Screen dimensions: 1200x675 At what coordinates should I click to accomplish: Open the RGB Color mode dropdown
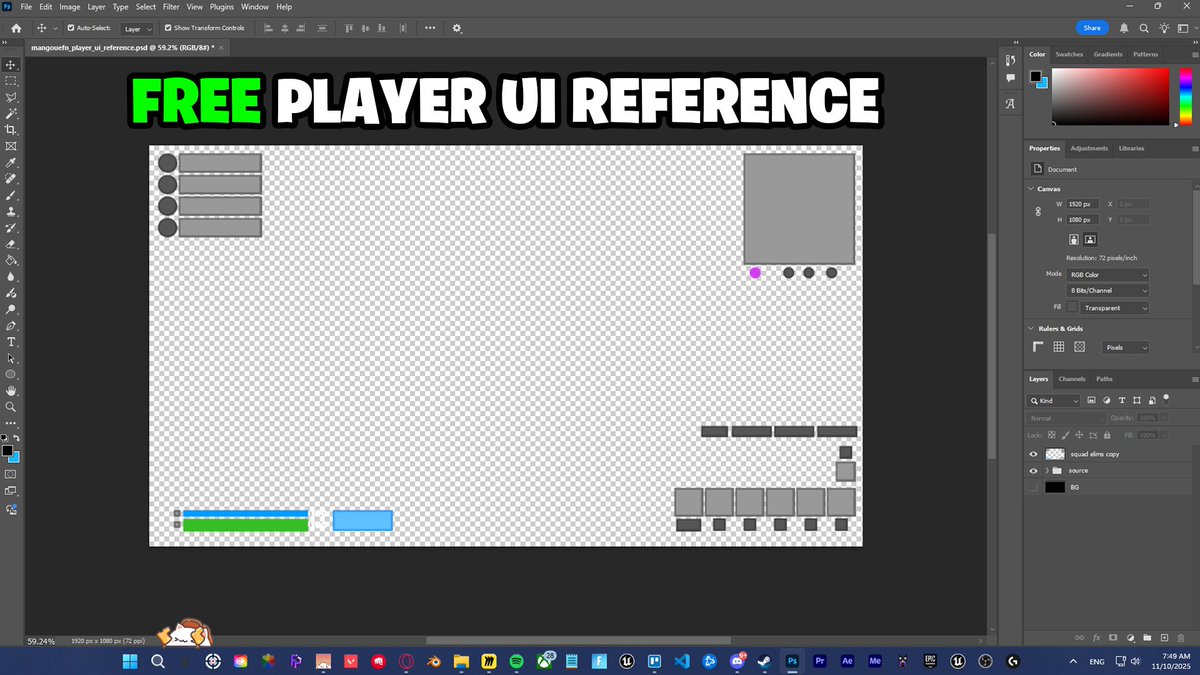[x=1109, y=274]
